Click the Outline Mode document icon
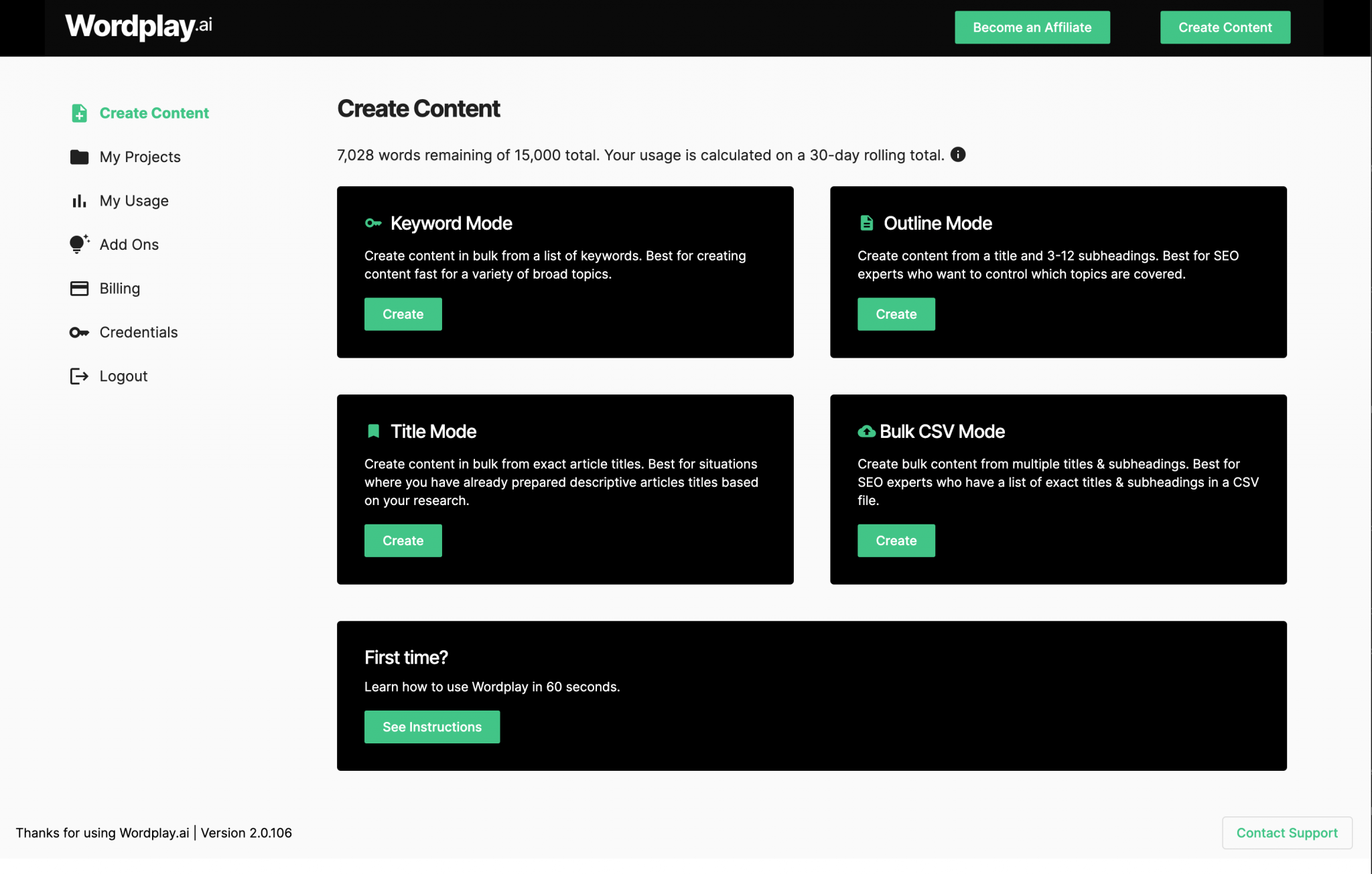 [x=866, y=223]
